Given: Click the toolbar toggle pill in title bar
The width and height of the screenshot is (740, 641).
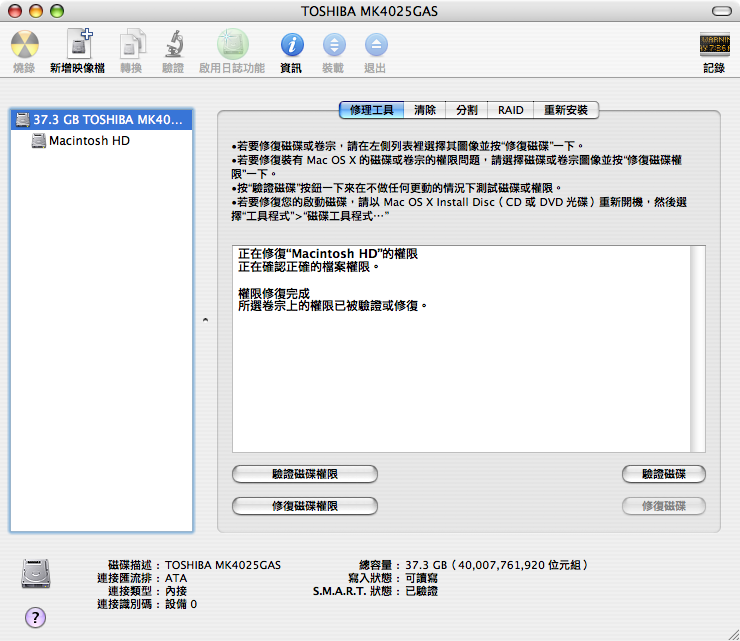Looking at the screenshot, I should point(722,11).
